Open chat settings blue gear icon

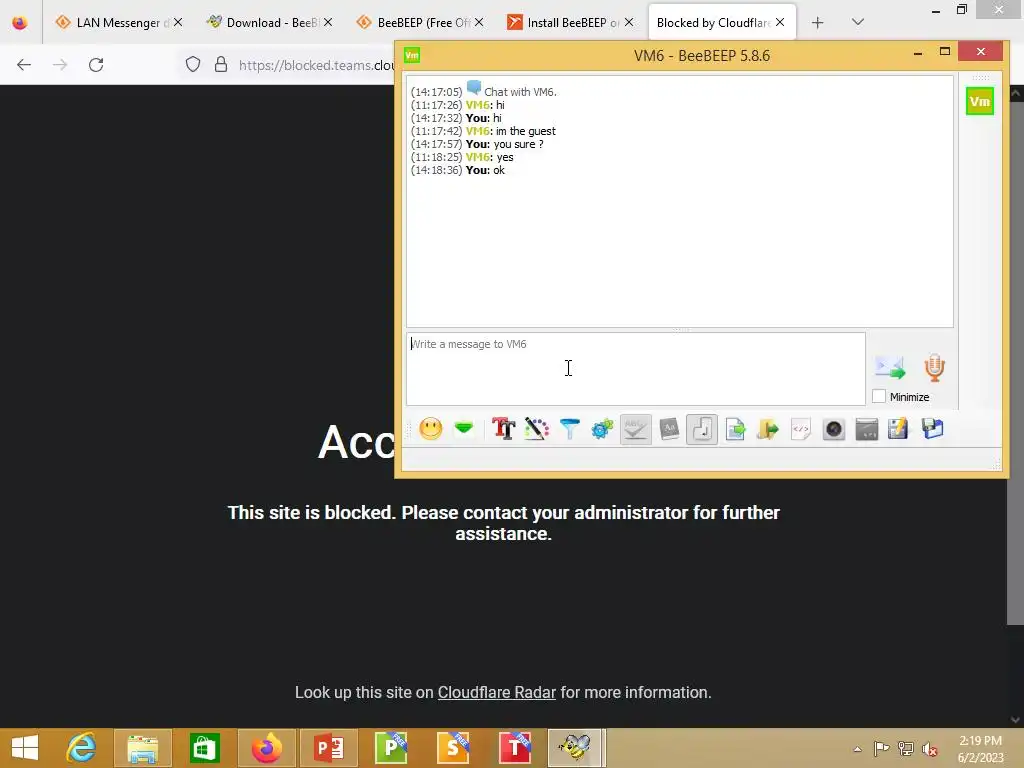(x=602, y=429)
